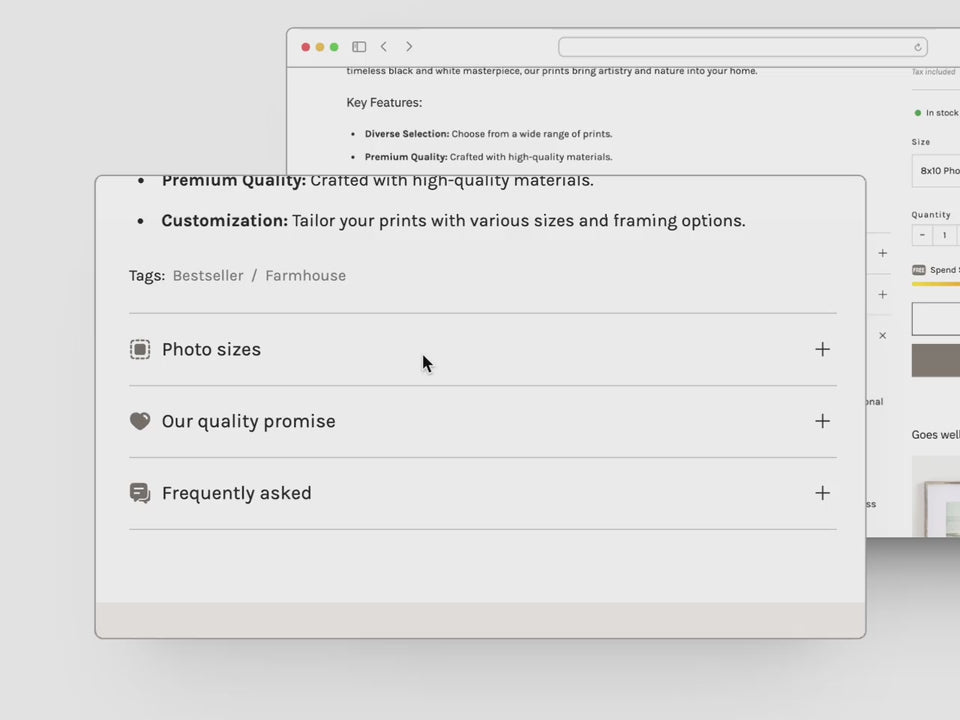Click the dashed-square icon beside Photo sizes
Screen dimensions: 960x720
tap(140, 349)
